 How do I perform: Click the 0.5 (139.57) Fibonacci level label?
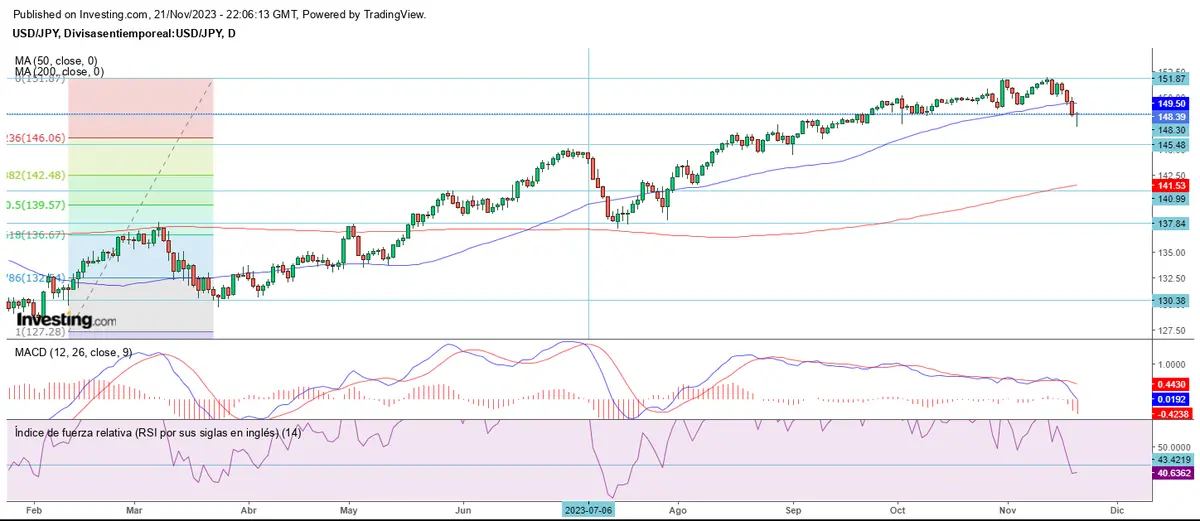tap(37, 205)
